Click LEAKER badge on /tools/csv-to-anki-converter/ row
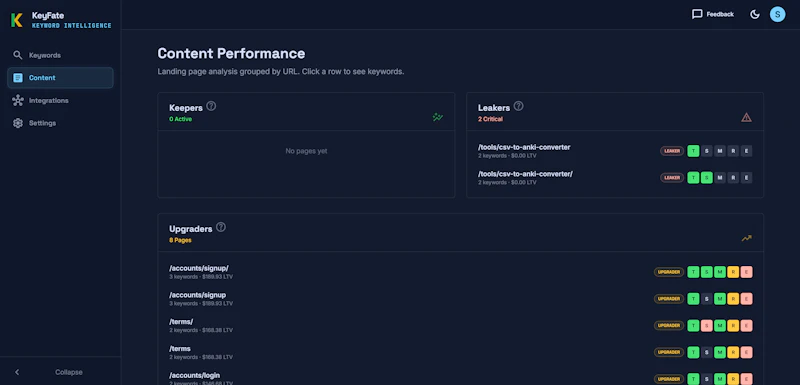 (x=672, y=177)
